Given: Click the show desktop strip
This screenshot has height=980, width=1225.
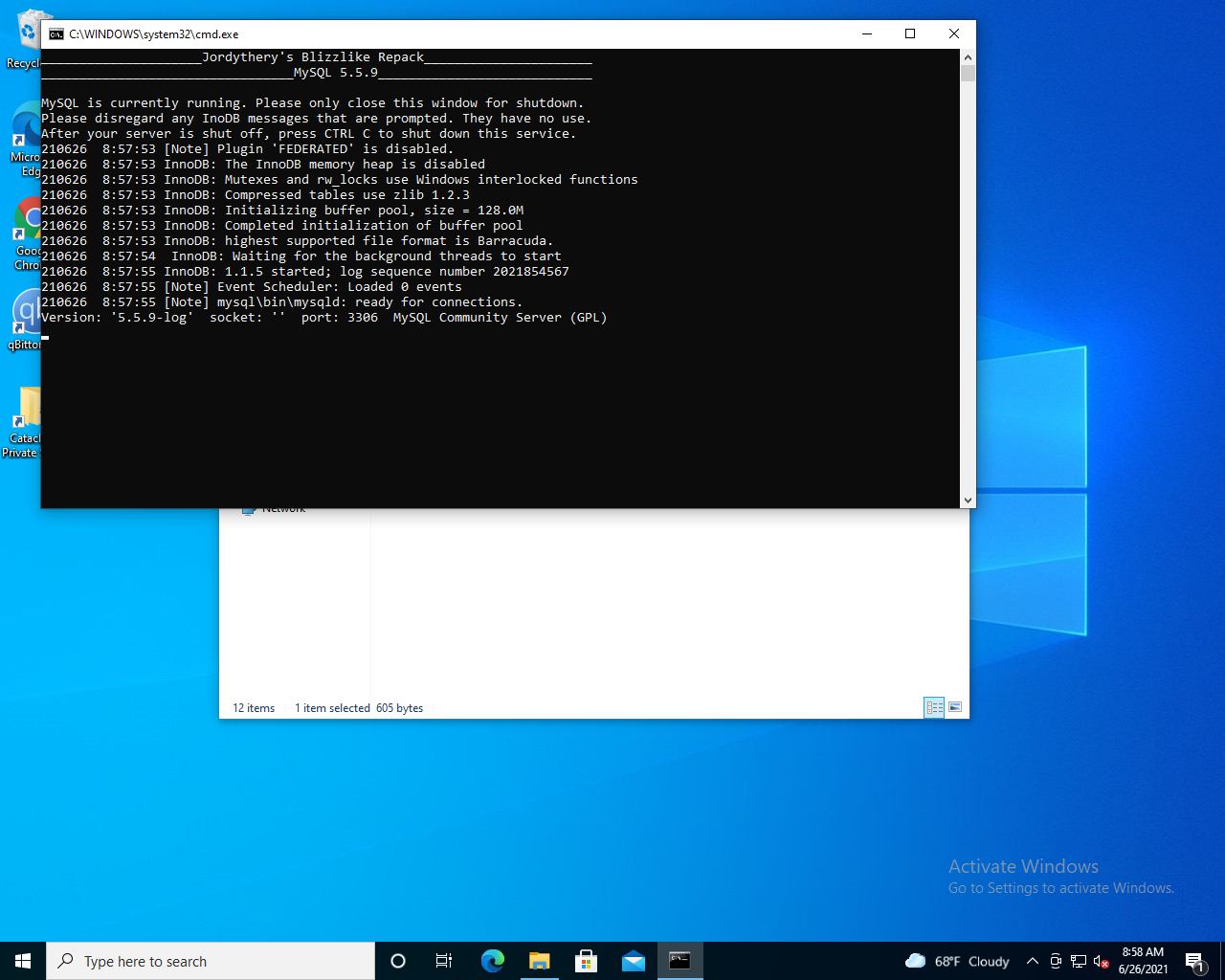Looking at the screenshot, I should pos(1222,961).
